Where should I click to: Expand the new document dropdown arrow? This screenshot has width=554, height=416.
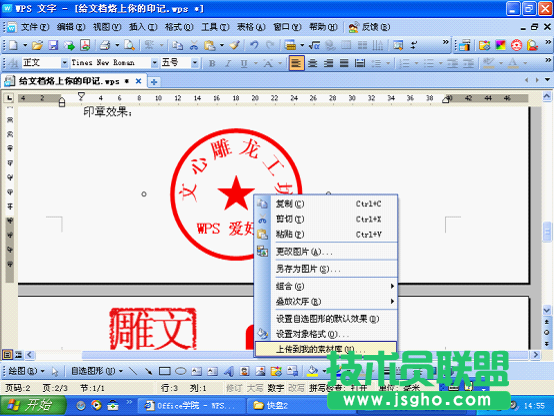point(25,45)
